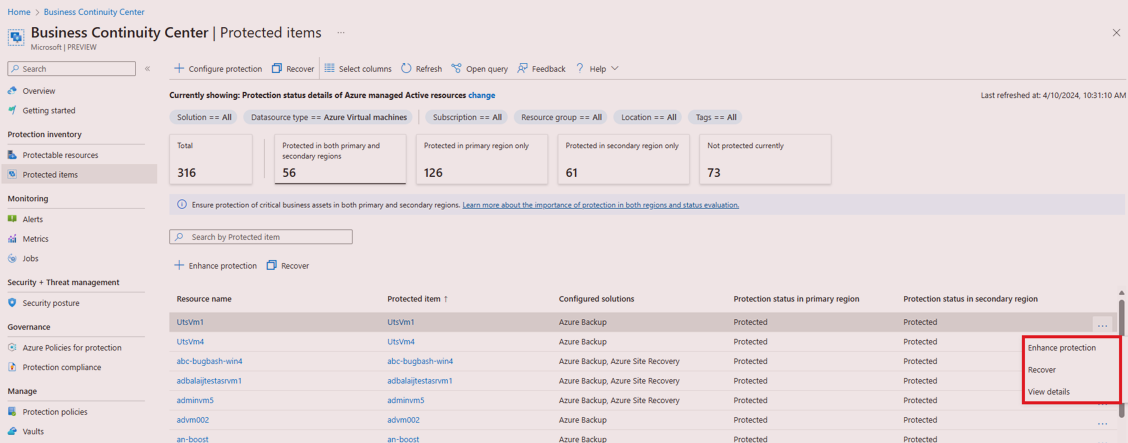Screen dimensions: 1128x443
Task: Open Overview in the sidebar
Action: click(x=38, y=91)
